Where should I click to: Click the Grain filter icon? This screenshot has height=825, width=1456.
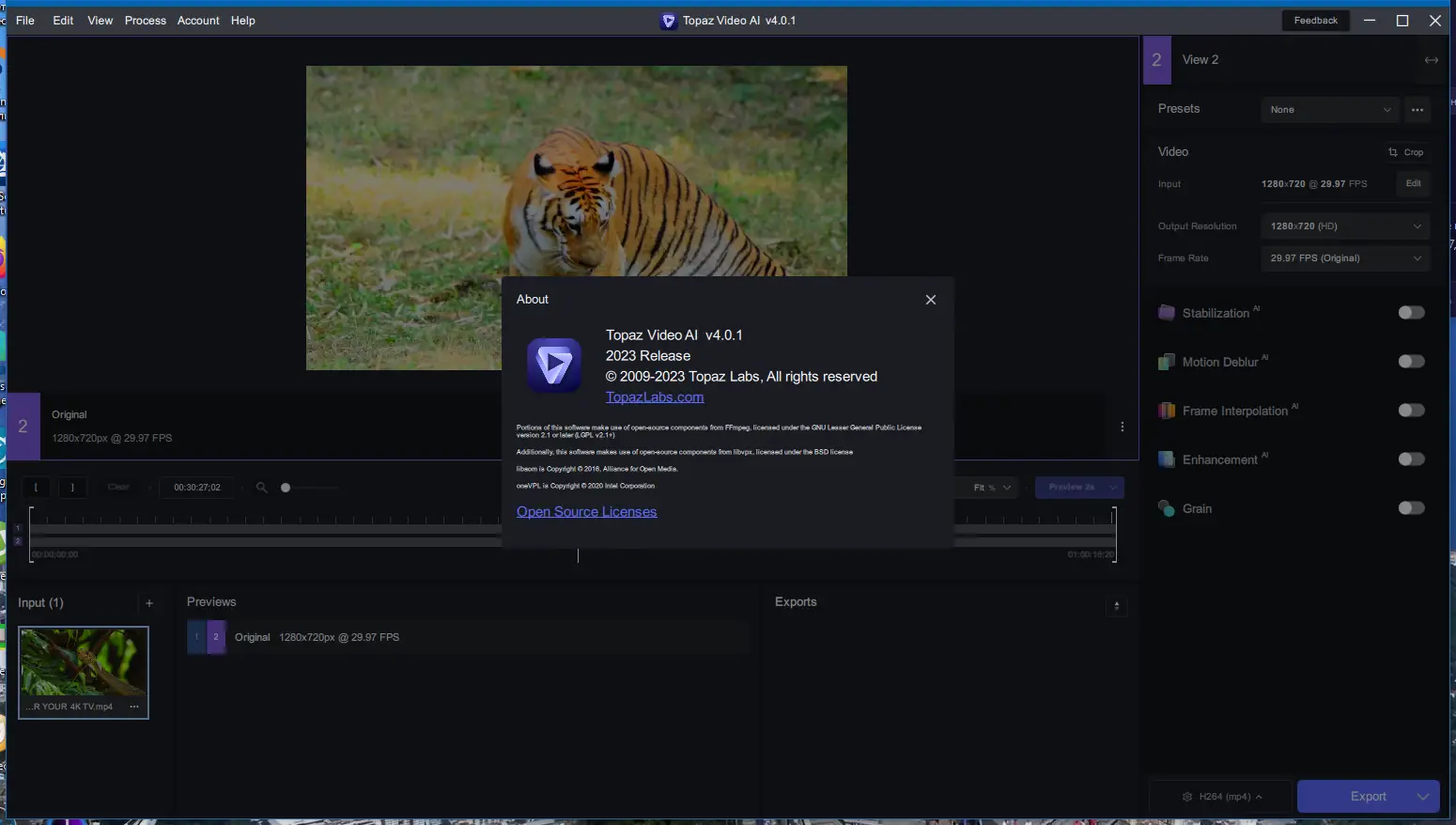click(1167, 508)
